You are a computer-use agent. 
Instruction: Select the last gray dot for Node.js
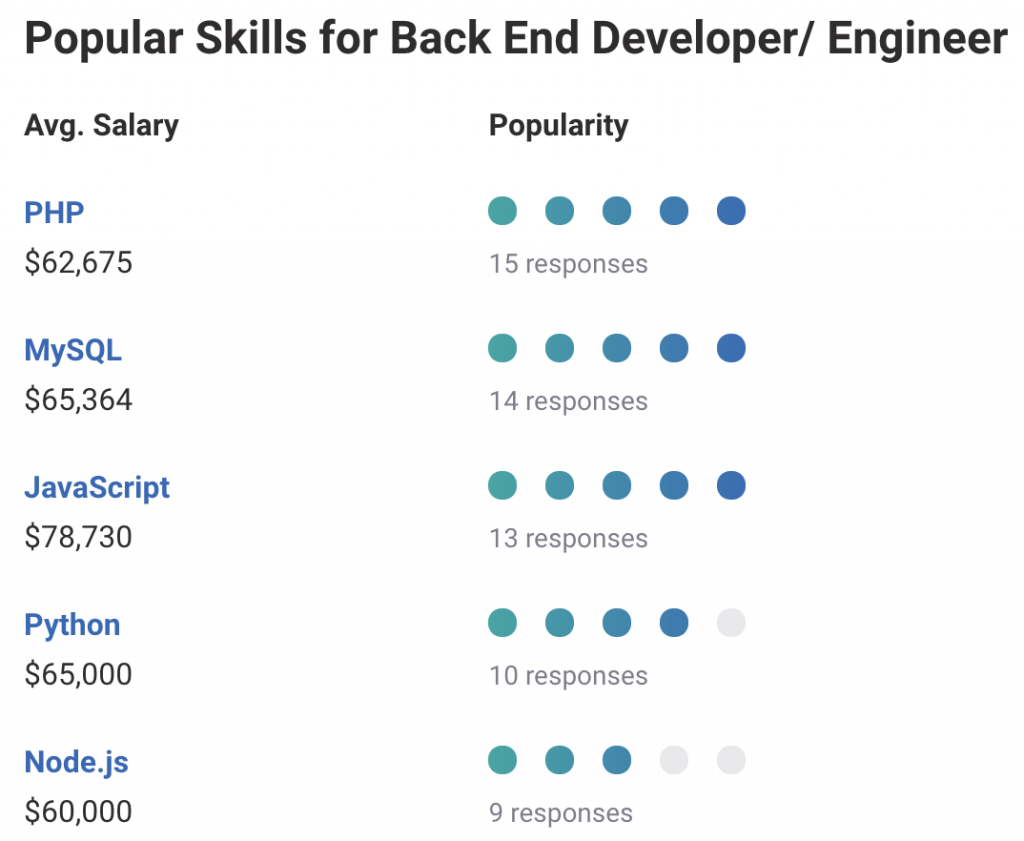731,760
